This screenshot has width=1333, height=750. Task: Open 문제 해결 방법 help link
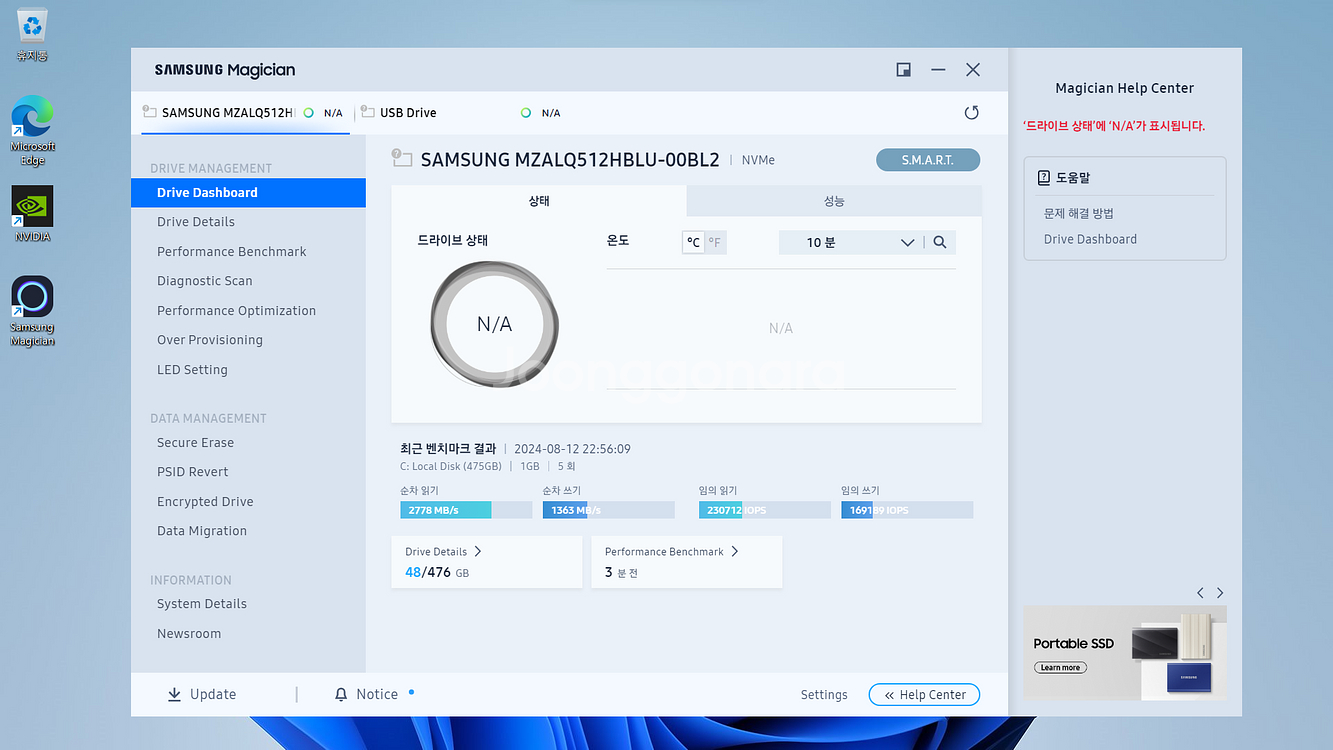[1079, 213]
